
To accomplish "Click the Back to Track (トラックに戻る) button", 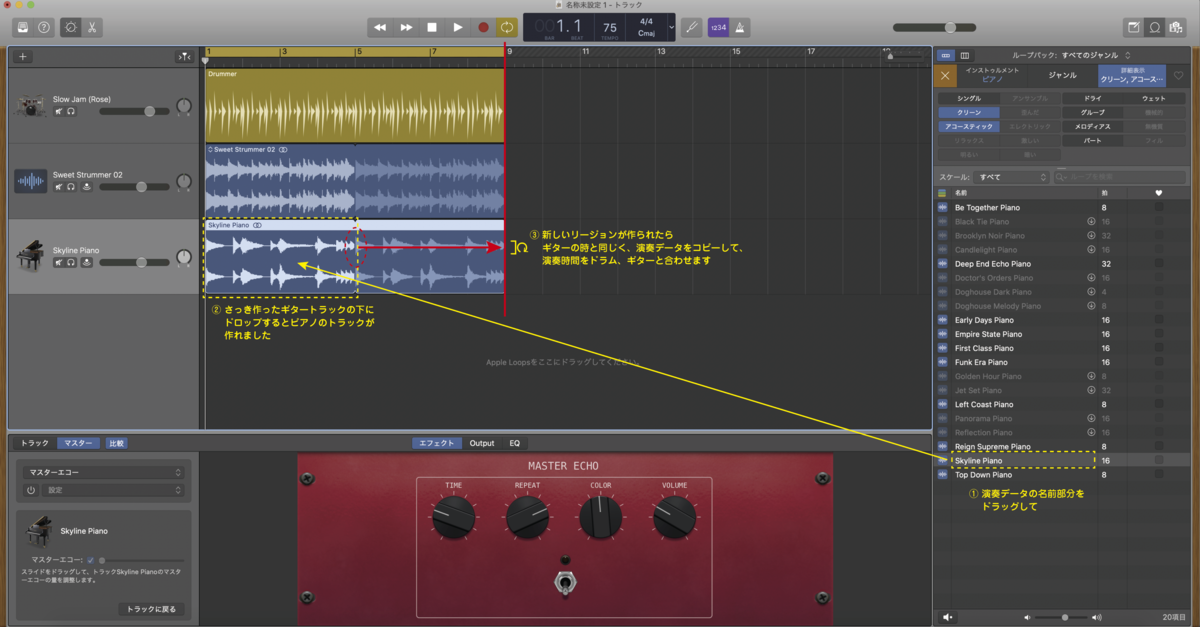I will pos(150,609).
